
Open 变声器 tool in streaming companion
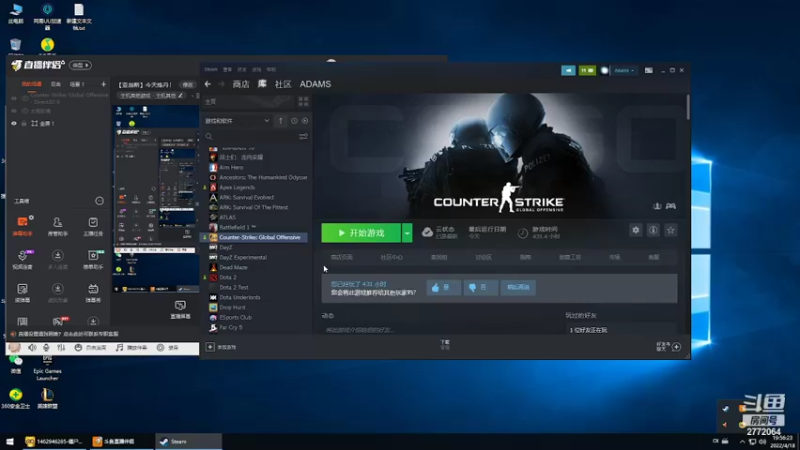click(x=22, y=293)
